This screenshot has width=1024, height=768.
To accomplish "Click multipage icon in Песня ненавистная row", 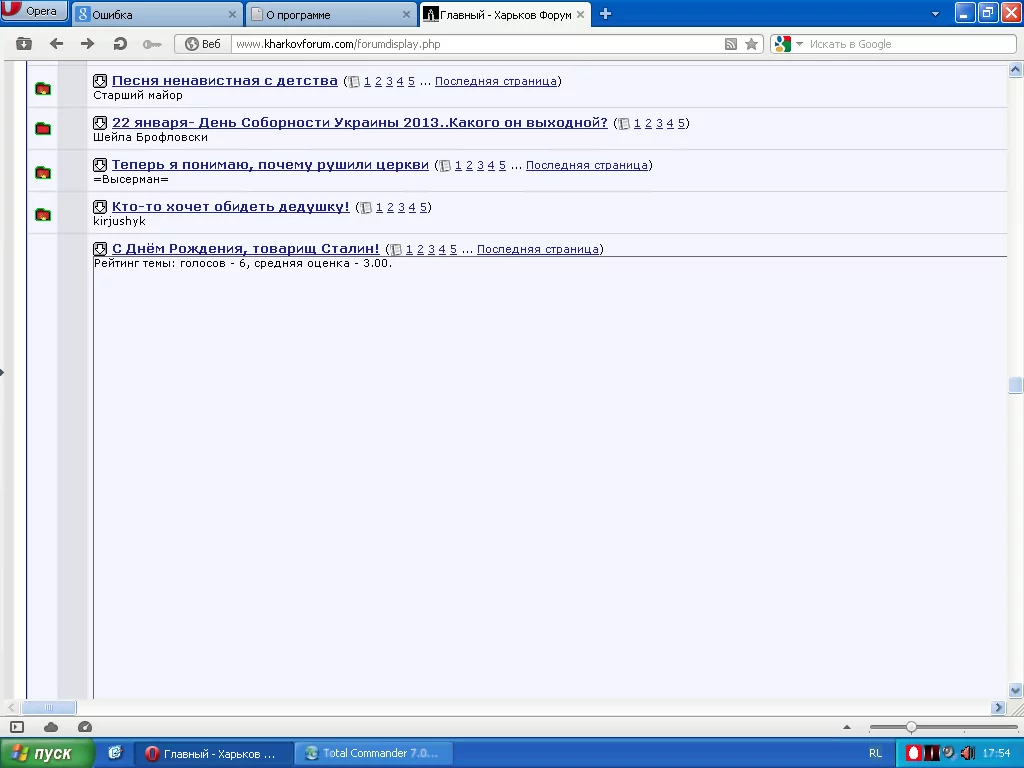I will pos(354,82).
